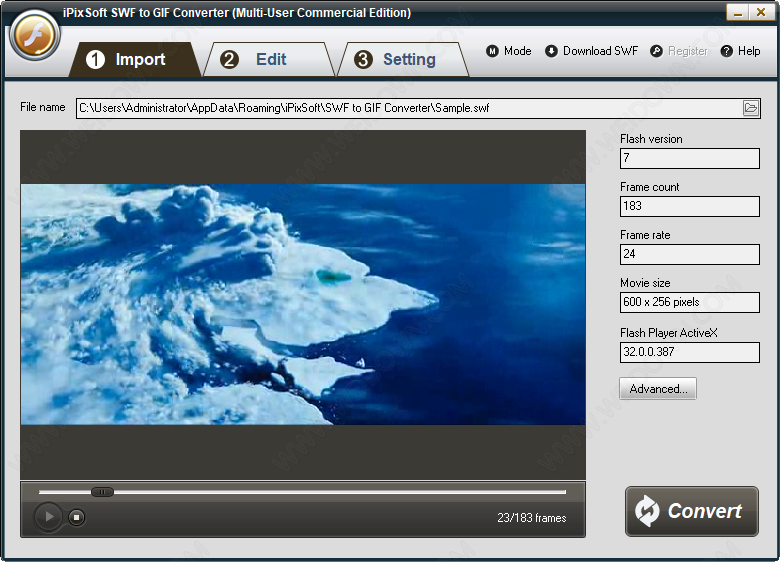The height and width of the screenshot is (562, 780).
Task: Click the "Frame rate" label
Action: 645,235
